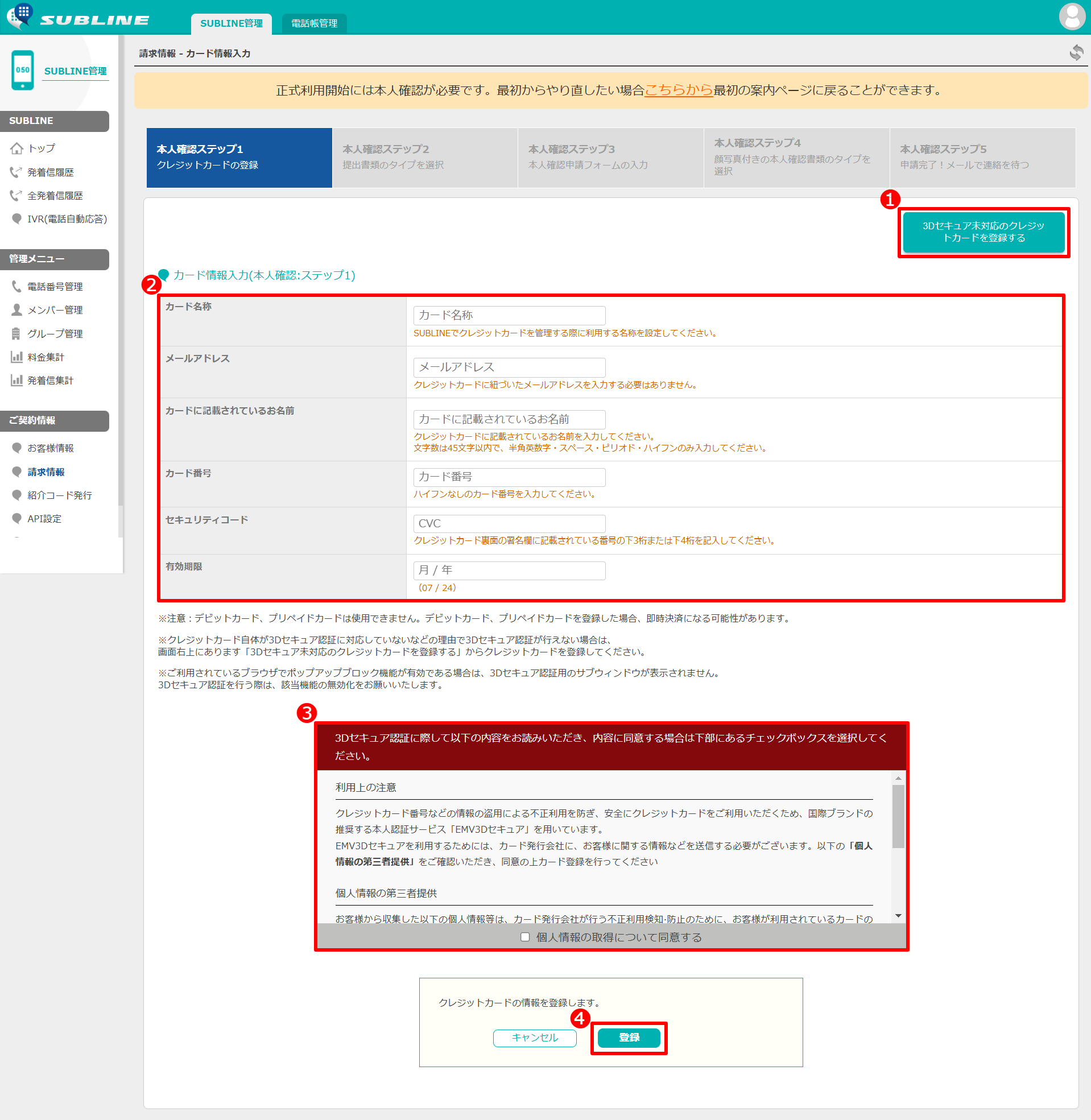1091x1120 pixels.
Task: Click the chart icon beside 発着信集計
Action: pyautogui.click(x=16, y=381)
